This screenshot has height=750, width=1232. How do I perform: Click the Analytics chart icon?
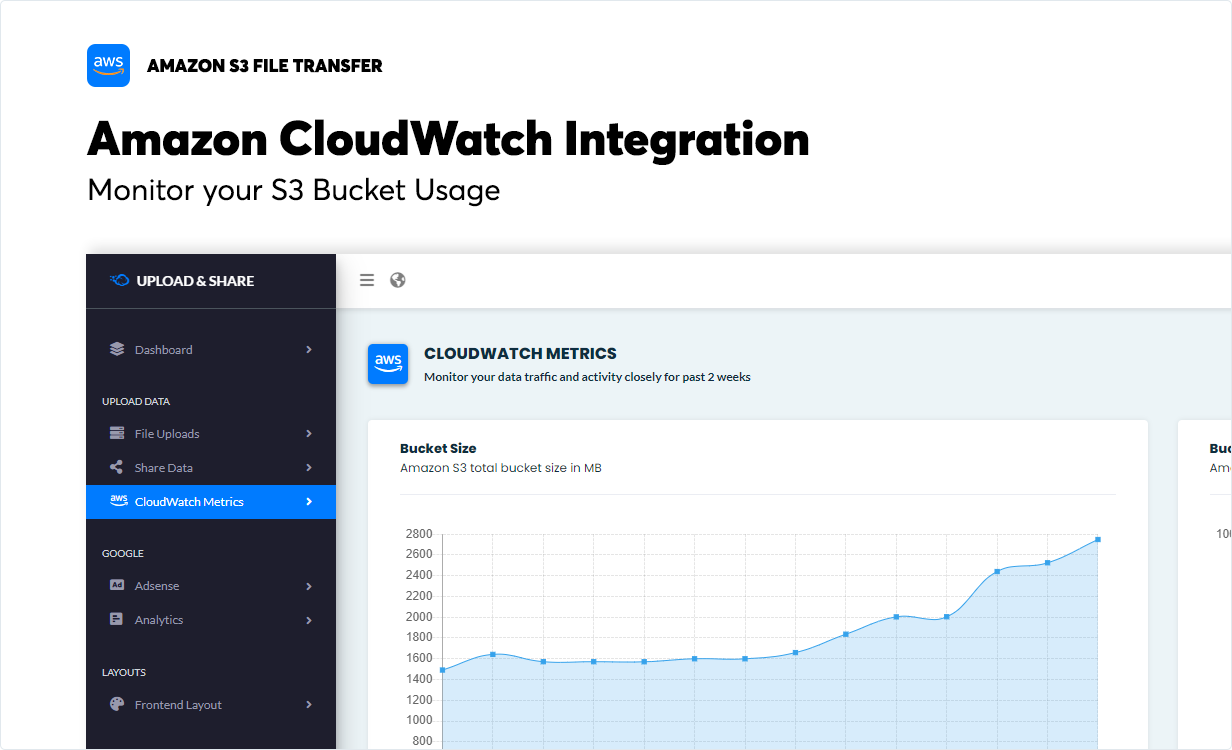click(x=117, y=619)
